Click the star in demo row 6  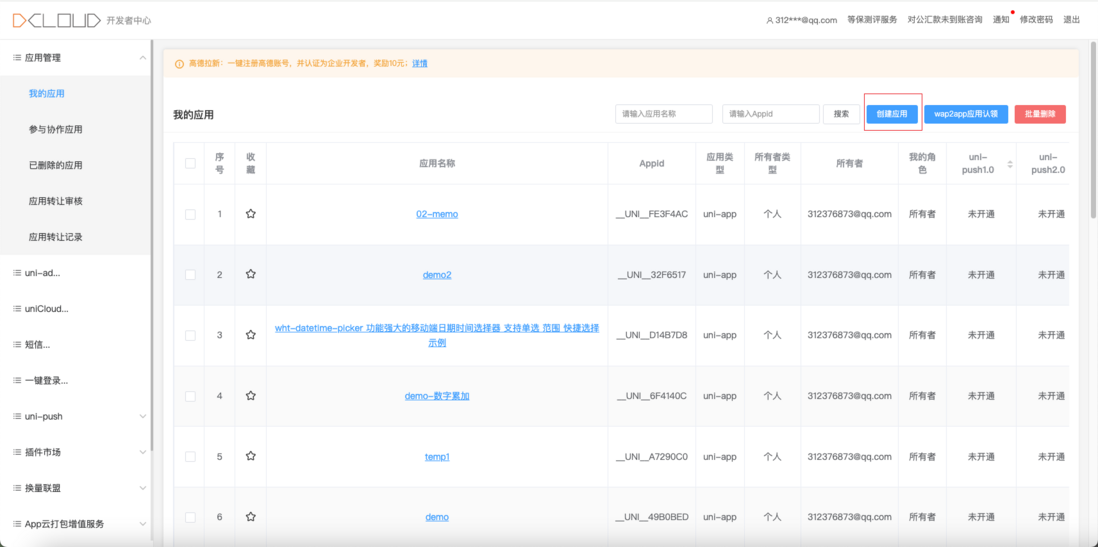251,517
